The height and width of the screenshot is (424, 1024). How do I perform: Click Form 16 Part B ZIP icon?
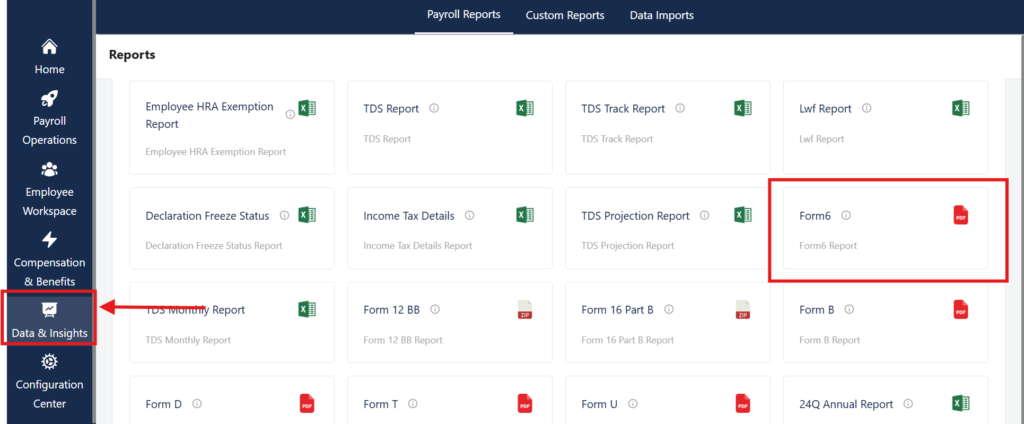[x=742, y=310]
